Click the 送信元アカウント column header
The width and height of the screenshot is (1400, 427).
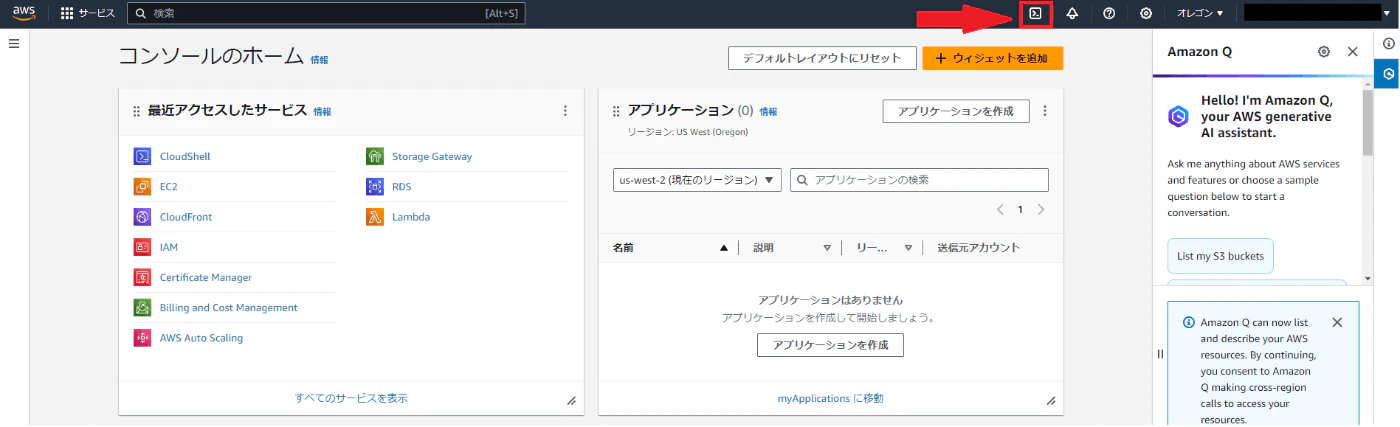coord(978,248)
